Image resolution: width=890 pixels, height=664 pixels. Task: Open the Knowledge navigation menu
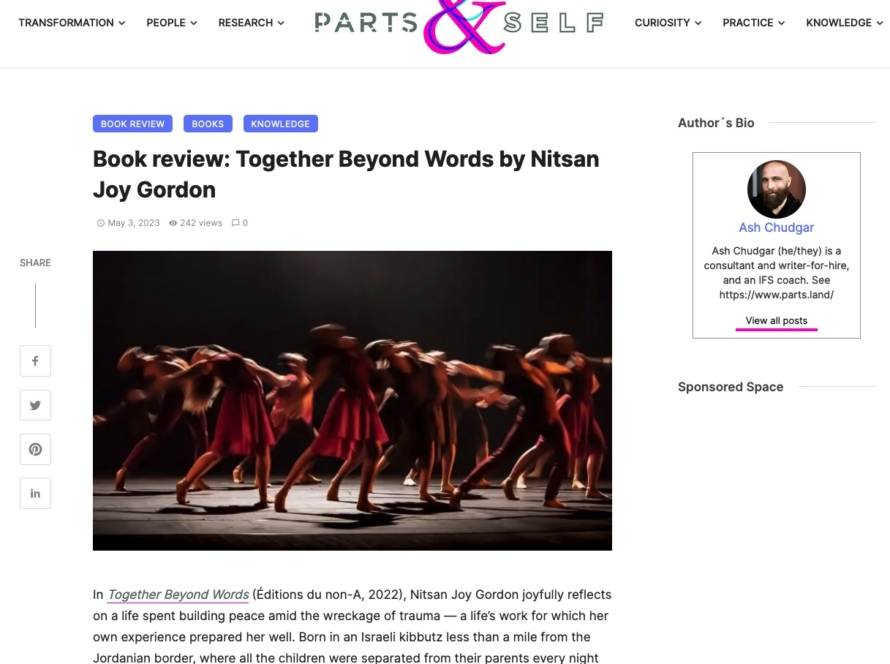click(x=844, y=23)
